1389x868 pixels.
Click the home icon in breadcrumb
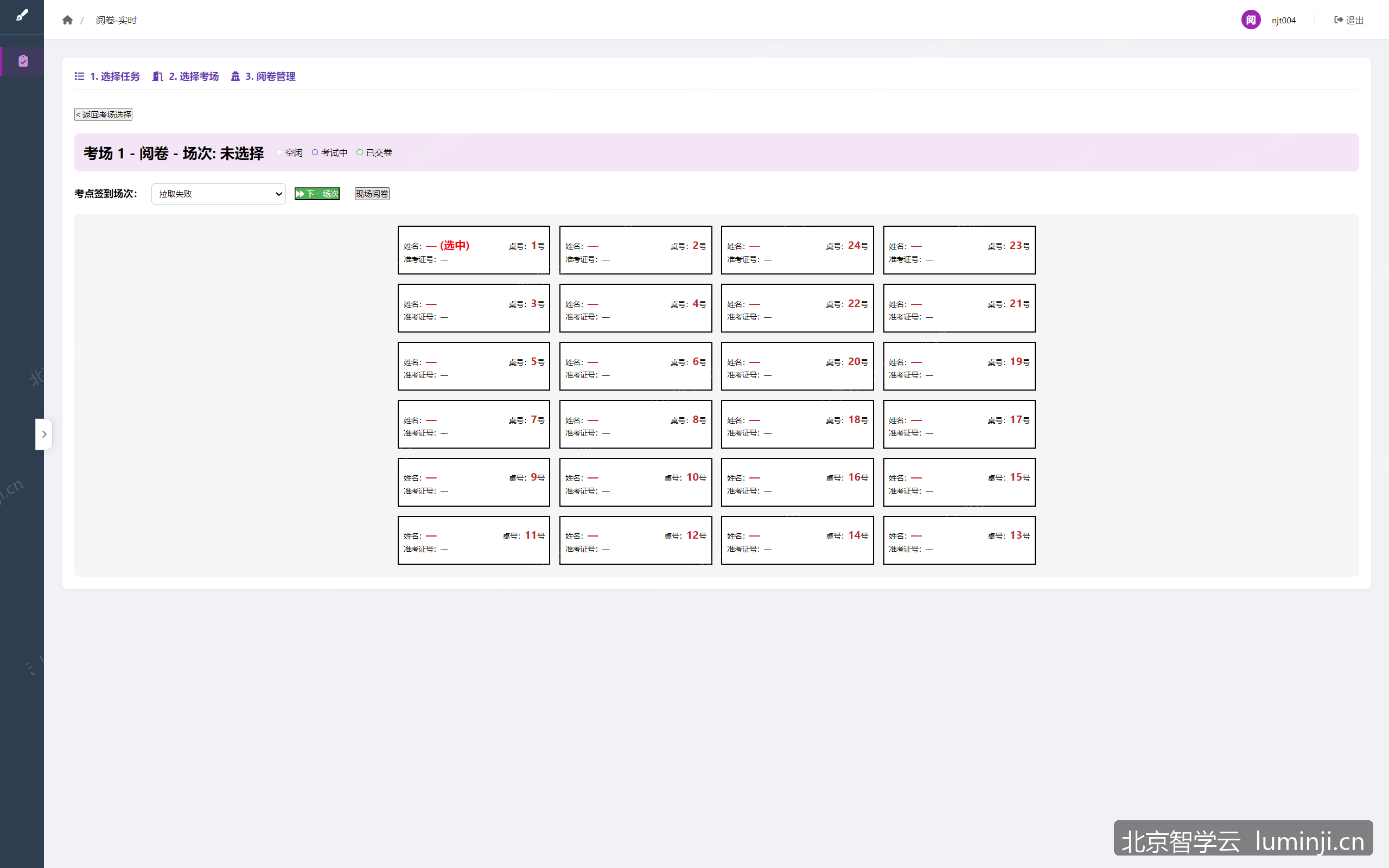67,20
